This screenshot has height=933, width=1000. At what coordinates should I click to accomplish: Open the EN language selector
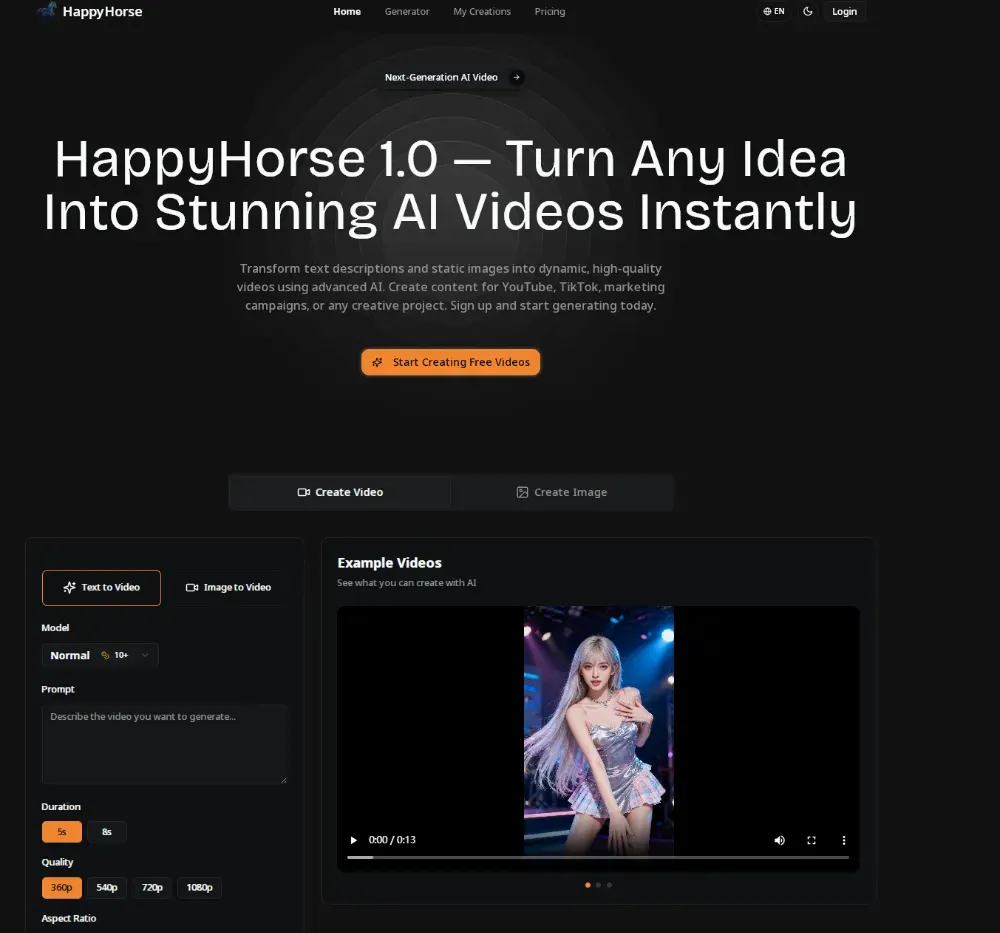coord(774,11)
